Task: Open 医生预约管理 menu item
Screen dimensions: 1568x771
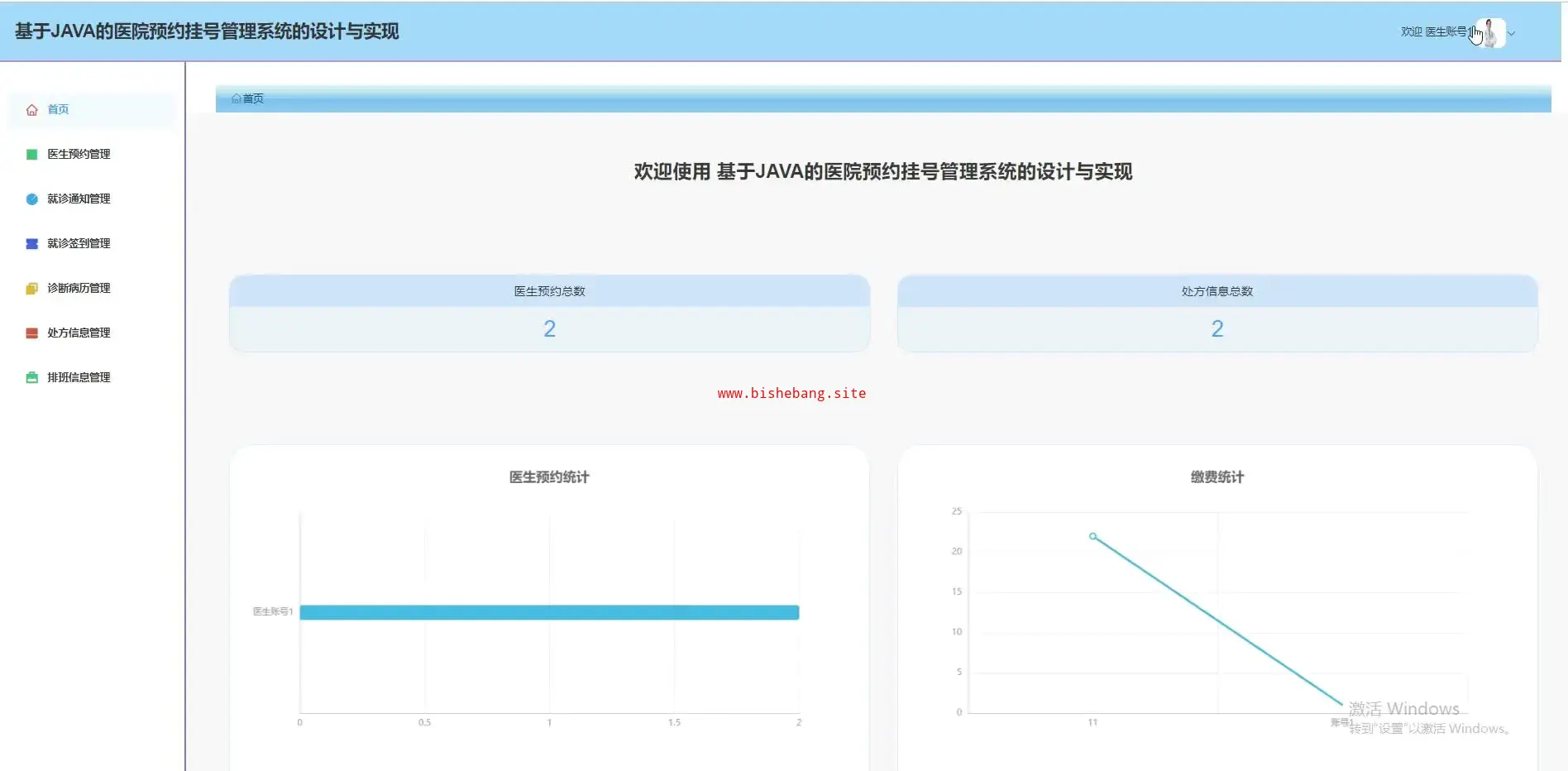Action: 79,155
